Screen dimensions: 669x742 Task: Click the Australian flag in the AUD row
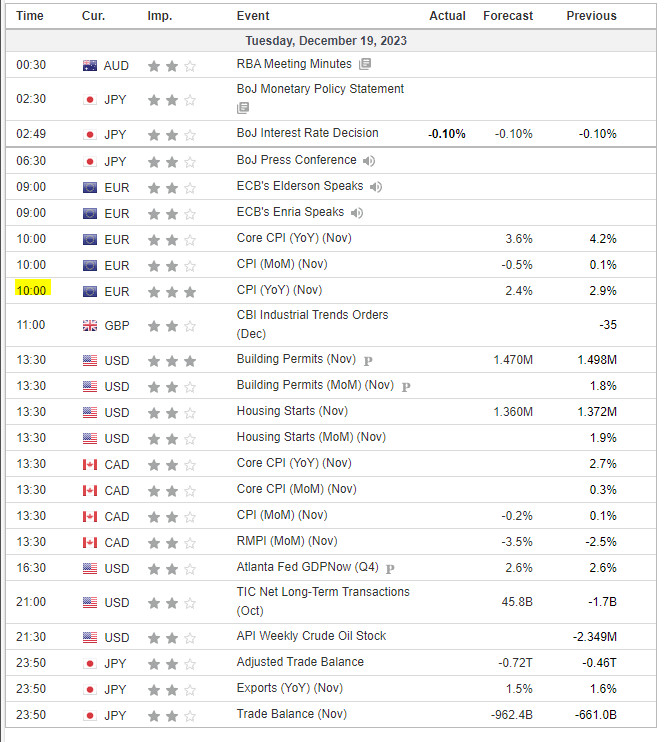[x=91, y=66]
